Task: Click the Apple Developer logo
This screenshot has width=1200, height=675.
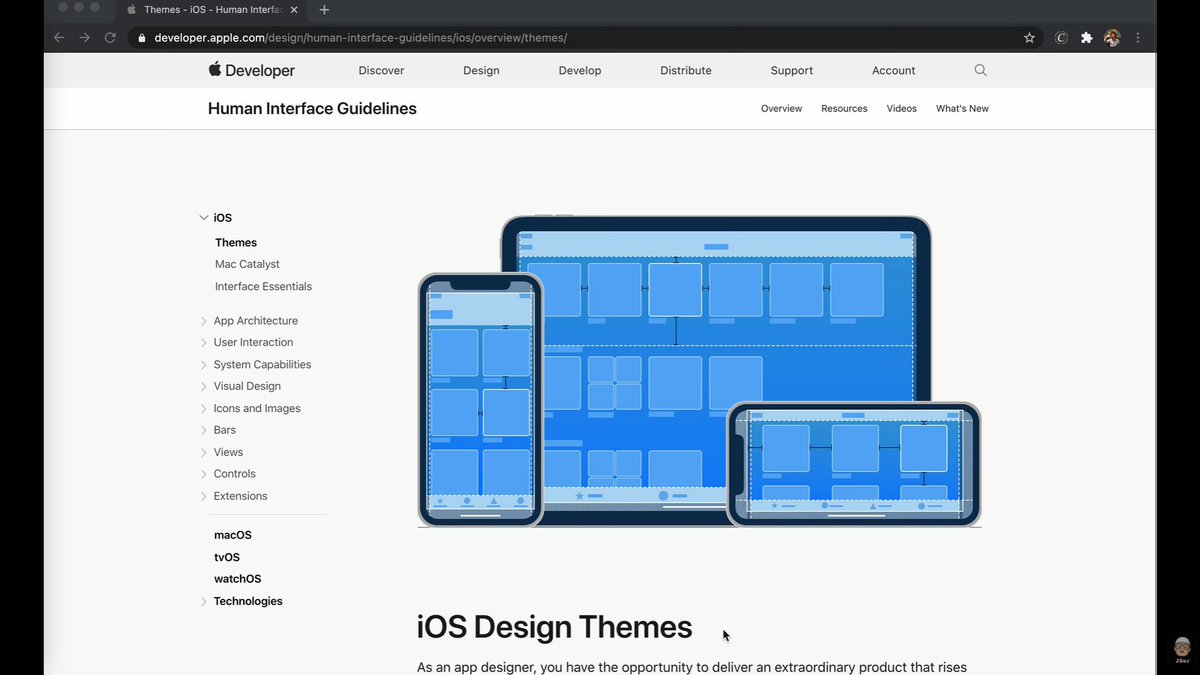Action: click(251, 70)
